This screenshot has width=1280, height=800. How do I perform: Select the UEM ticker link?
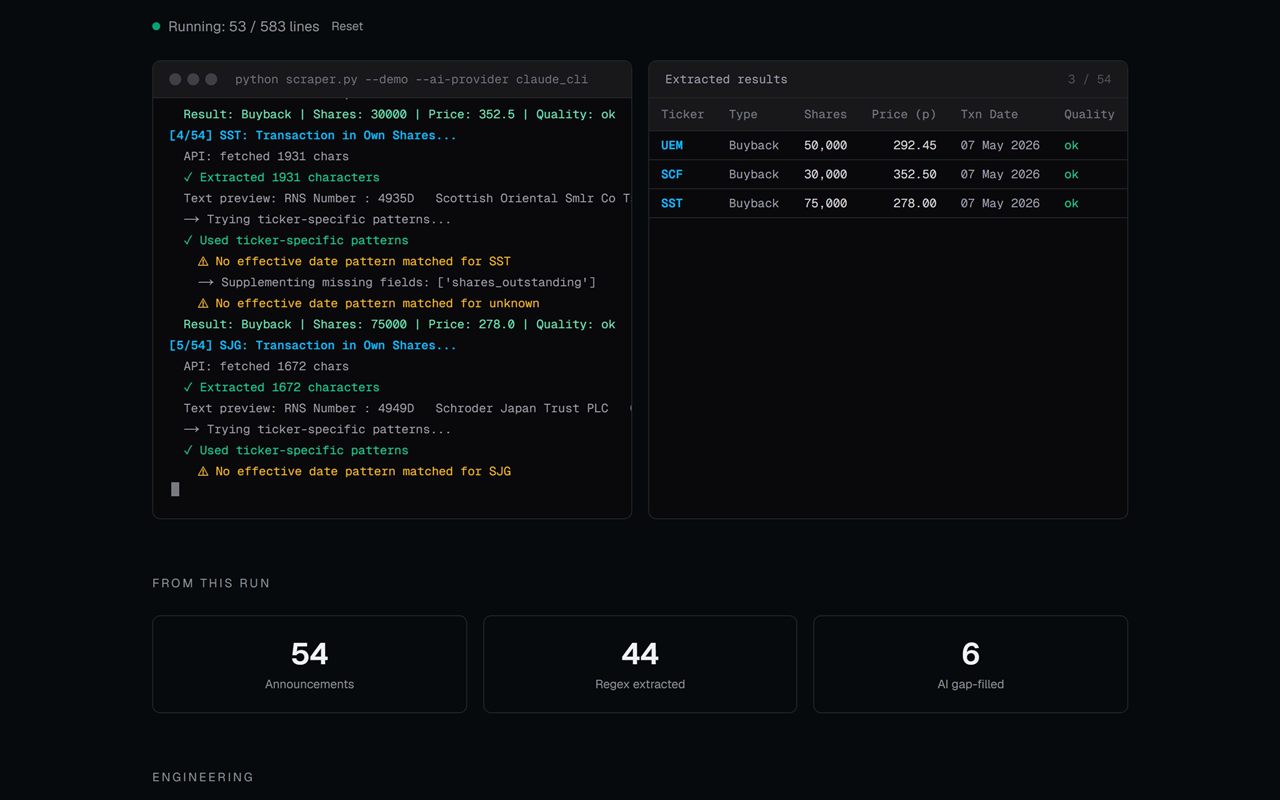point(672,145)
